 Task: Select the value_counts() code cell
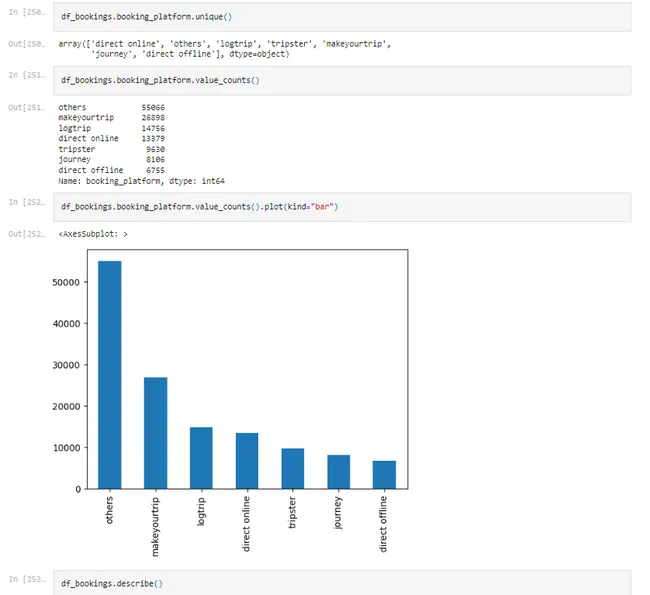pyautogui.click(x=340, y=79)
